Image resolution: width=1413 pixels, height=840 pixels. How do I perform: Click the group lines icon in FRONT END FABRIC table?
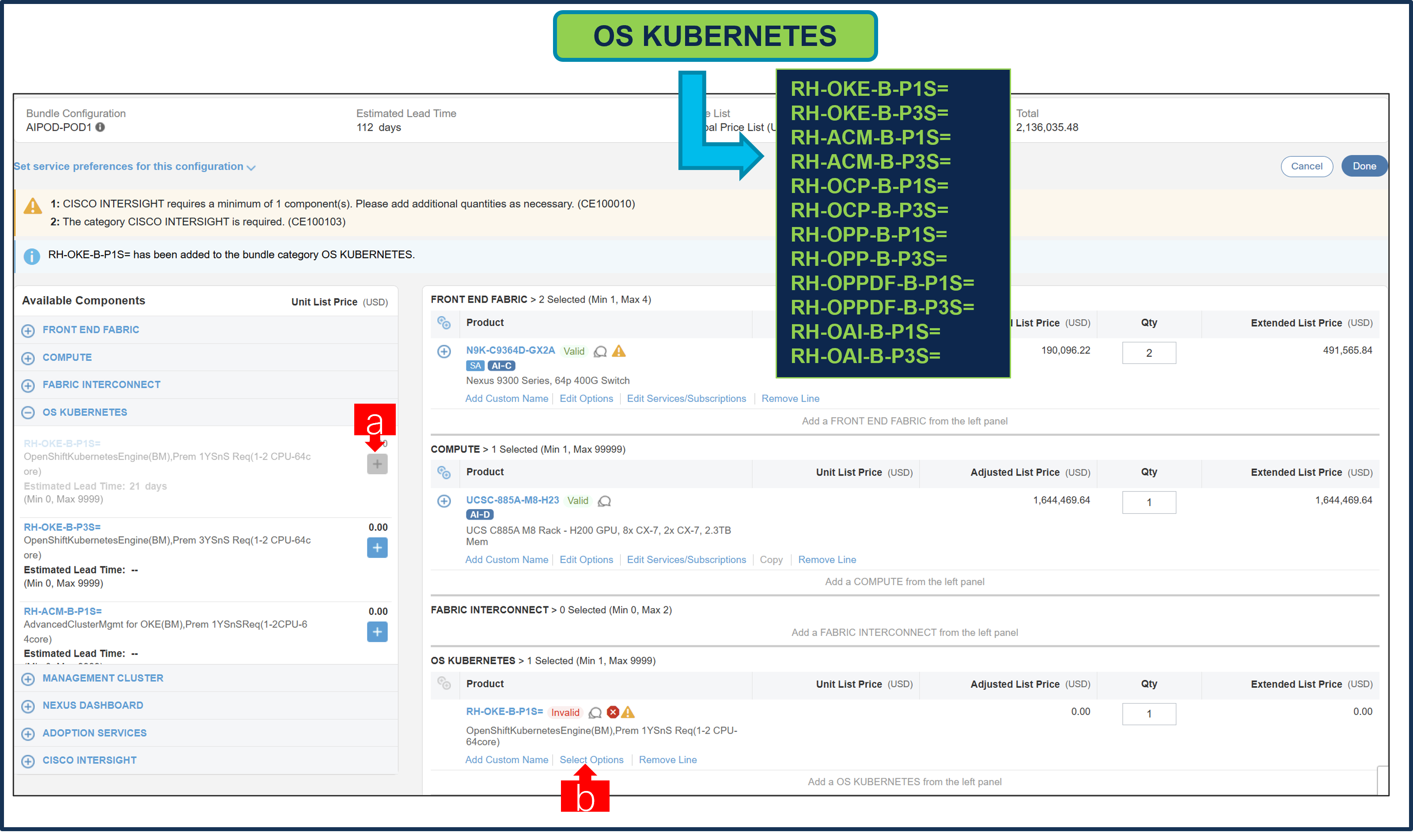coord(444,323)
